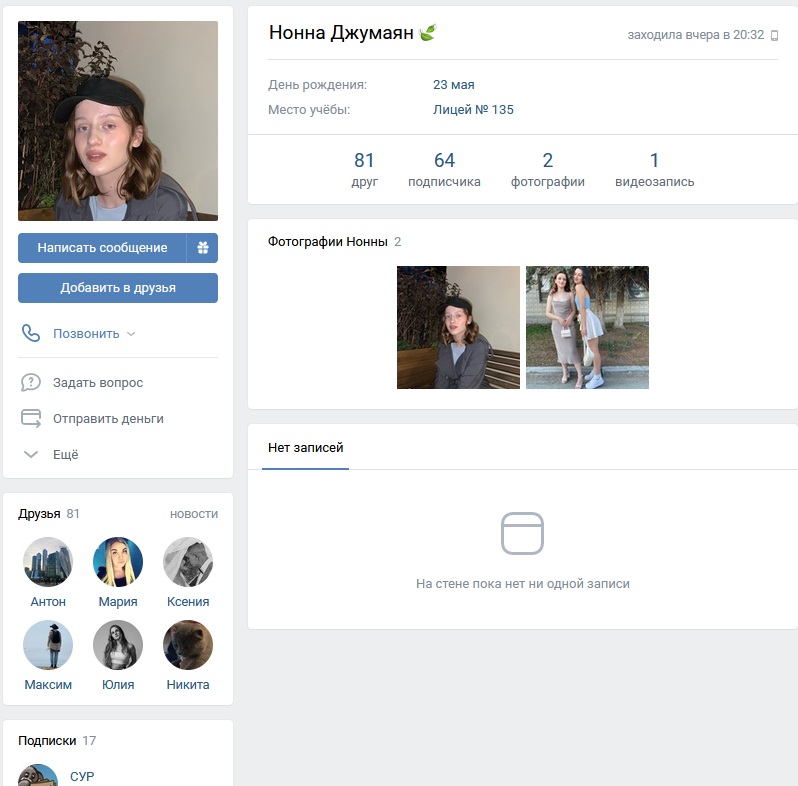This screenshot has width=798, height=786.
Task: Click the mobile device icon near last seen
Action: tap(775, 35)
